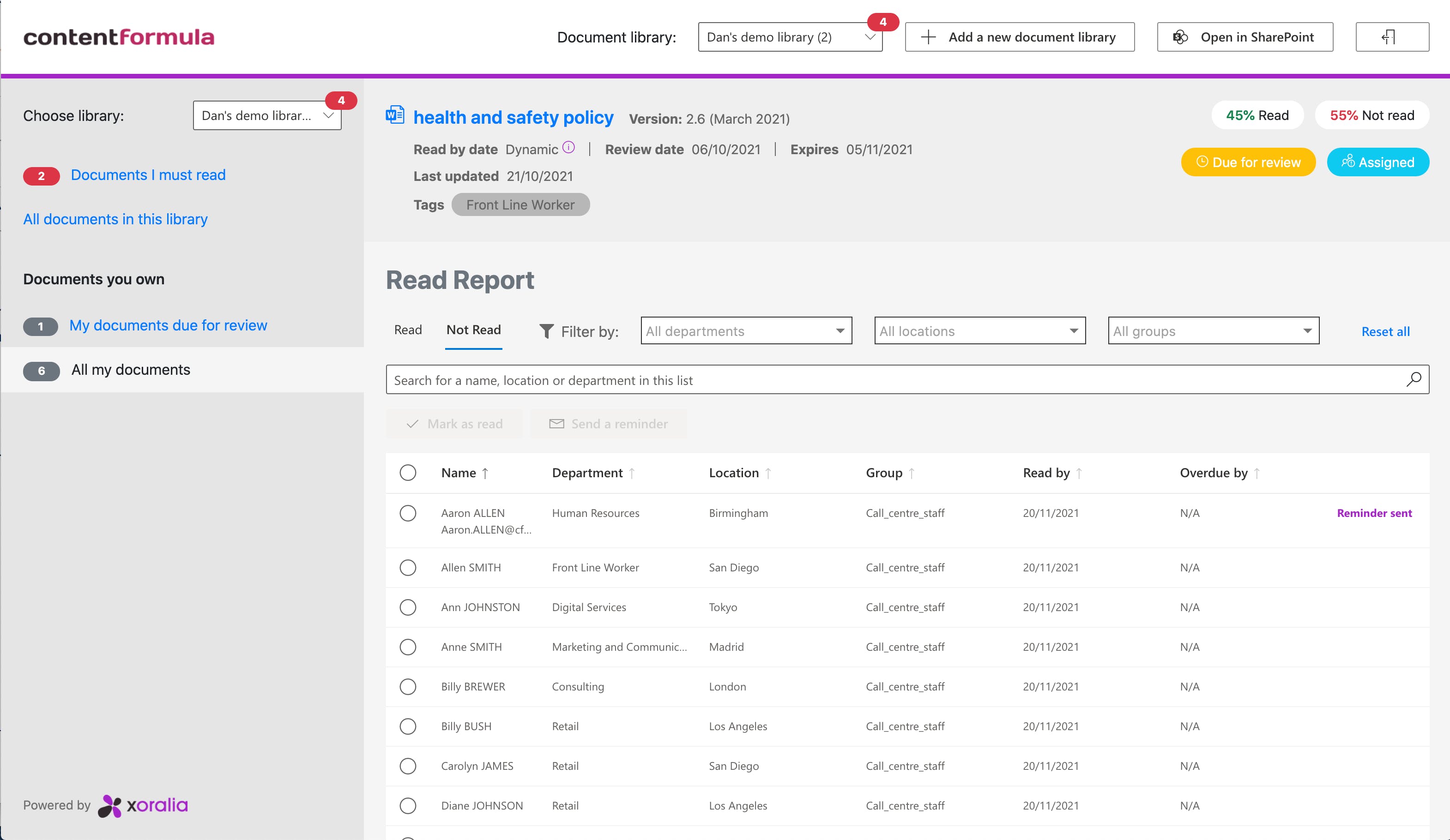The width and height of the screenshot is (1450, 840).
Task: Toggle the select-all circle in the table header
Action: [x=408, y=473]
